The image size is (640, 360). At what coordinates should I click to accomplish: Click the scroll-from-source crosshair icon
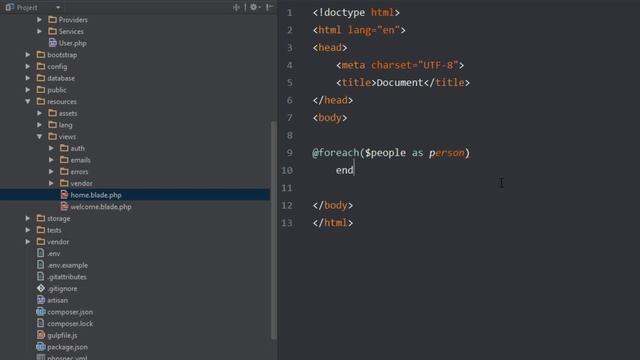click(236, 7)
